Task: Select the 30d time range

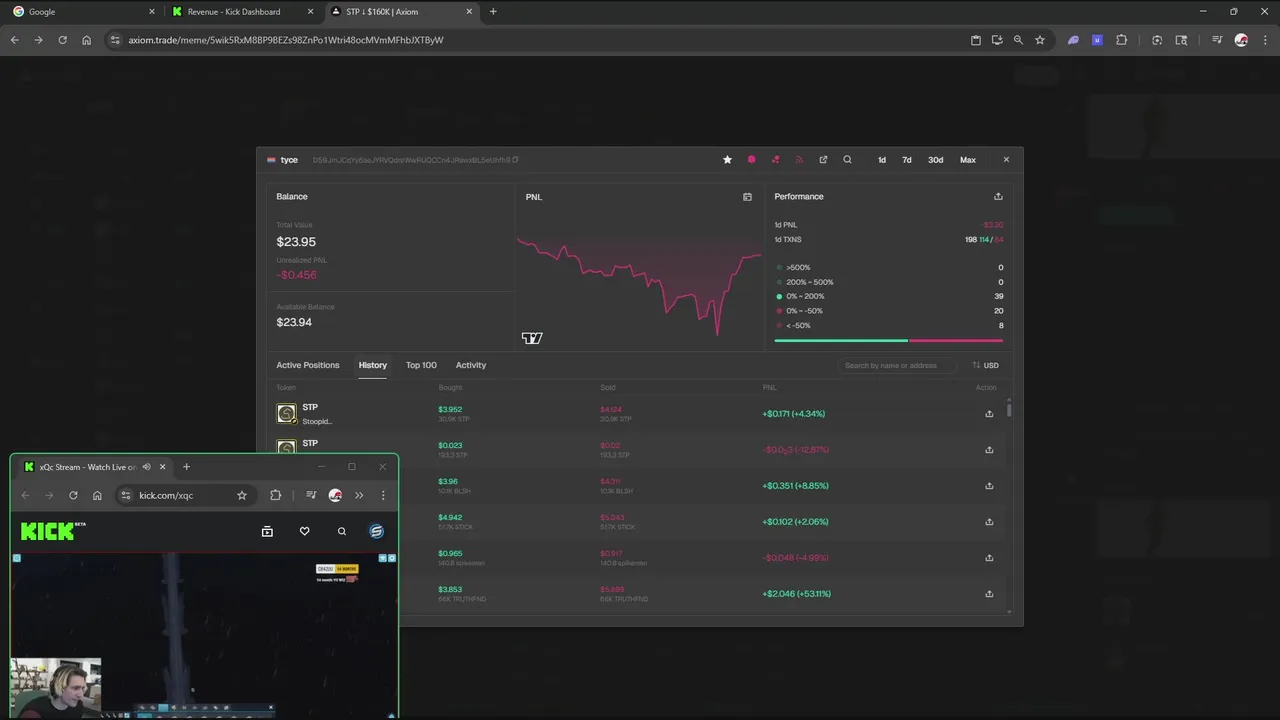Action: [935, 160]
